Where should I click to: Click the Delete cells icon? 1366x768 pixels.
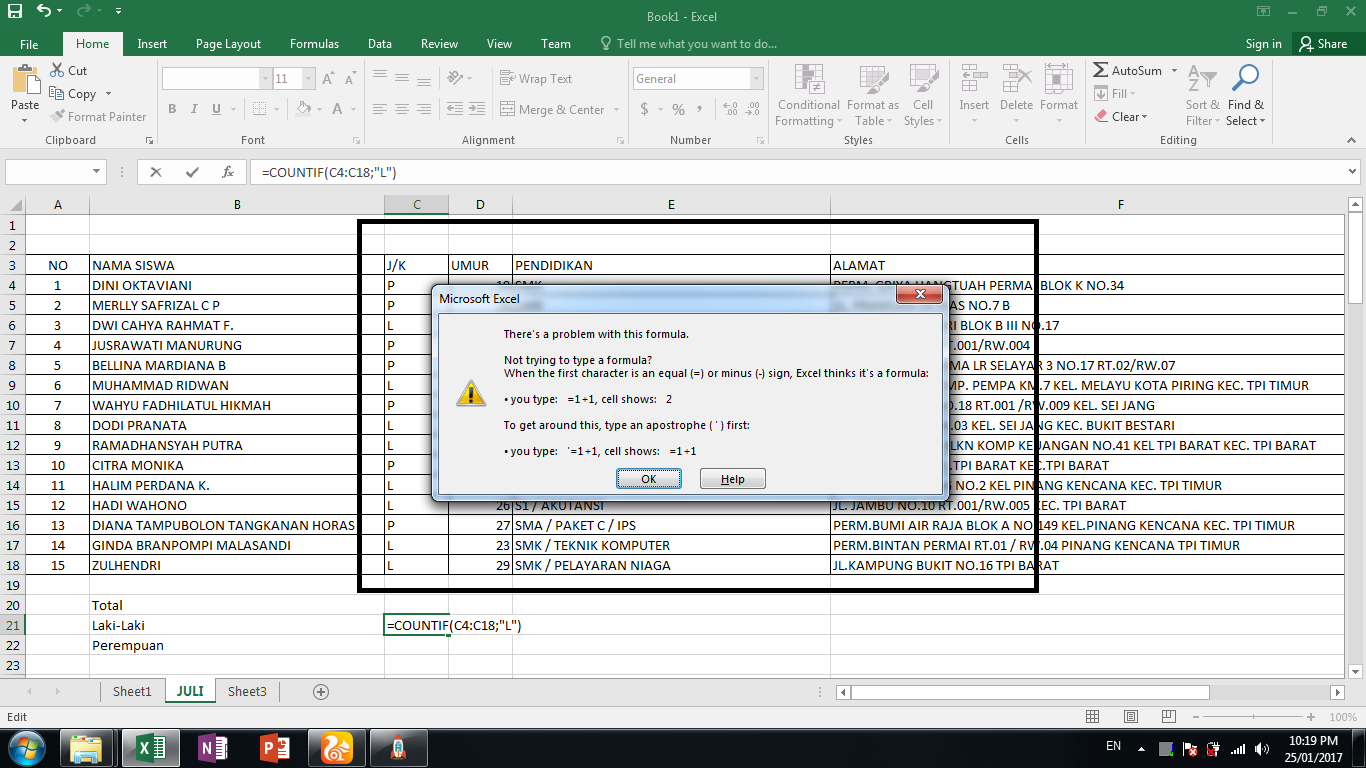(x=1016, y=79)
